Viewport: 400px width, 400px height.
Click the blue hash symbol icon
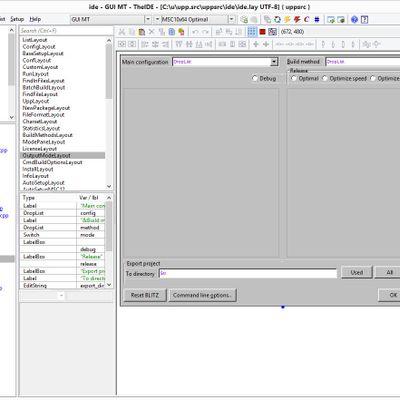317,19
